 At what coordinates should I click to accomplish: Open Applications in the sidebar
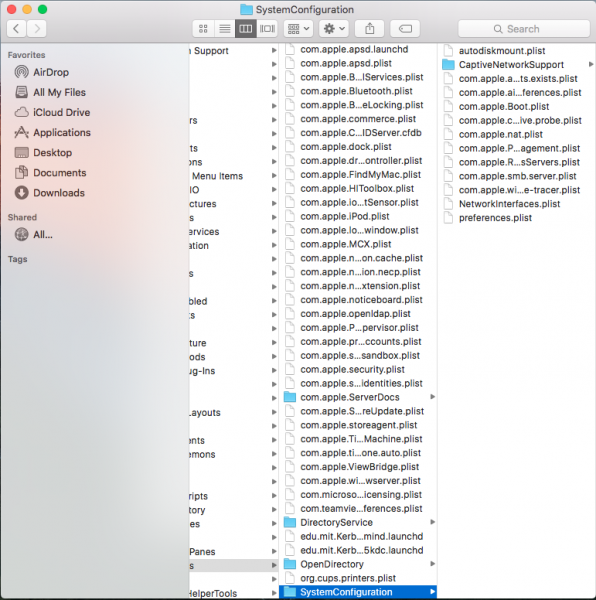tap(53, 132)
